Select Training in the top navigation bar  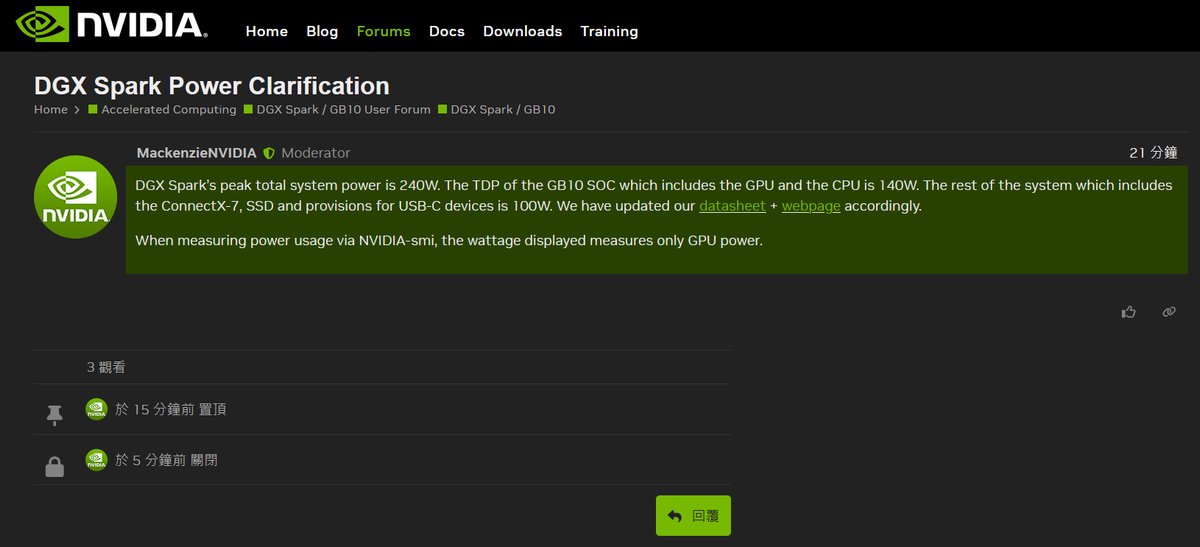(x=608, y=31)
